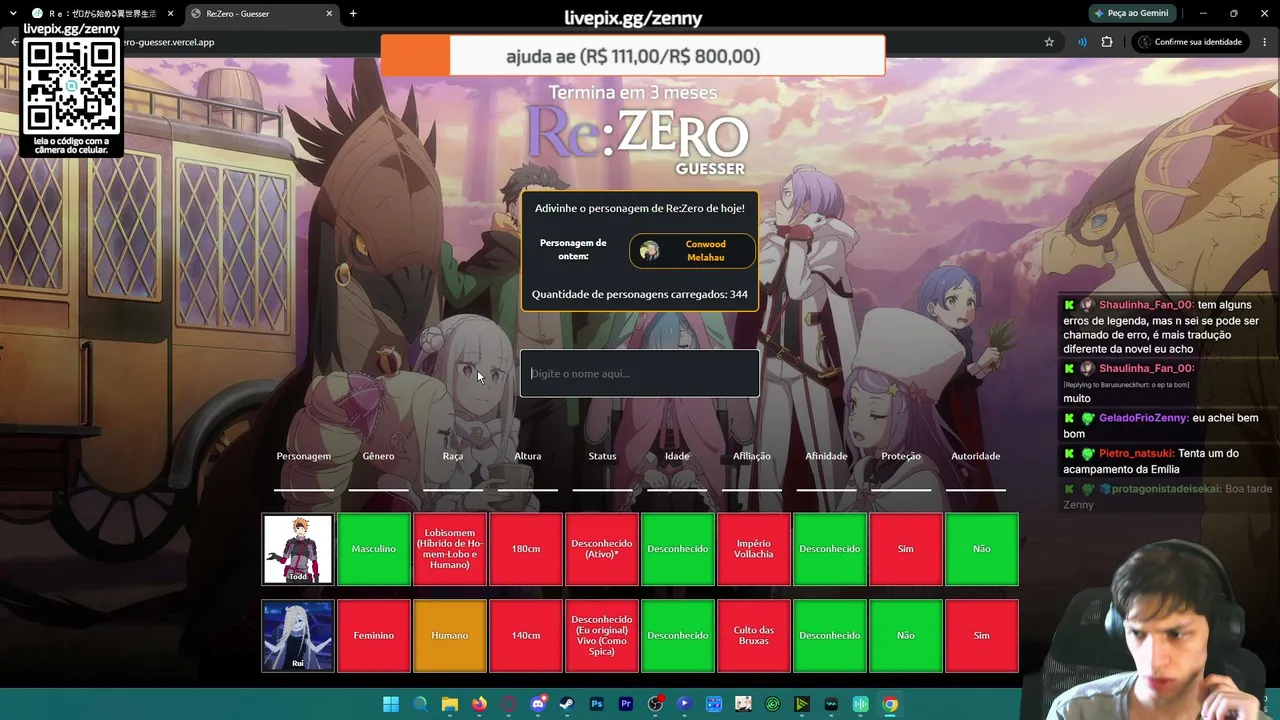Open Windows Search from the taskbar
Viewport: 1280px width, 720px height.
click(420, 704)
